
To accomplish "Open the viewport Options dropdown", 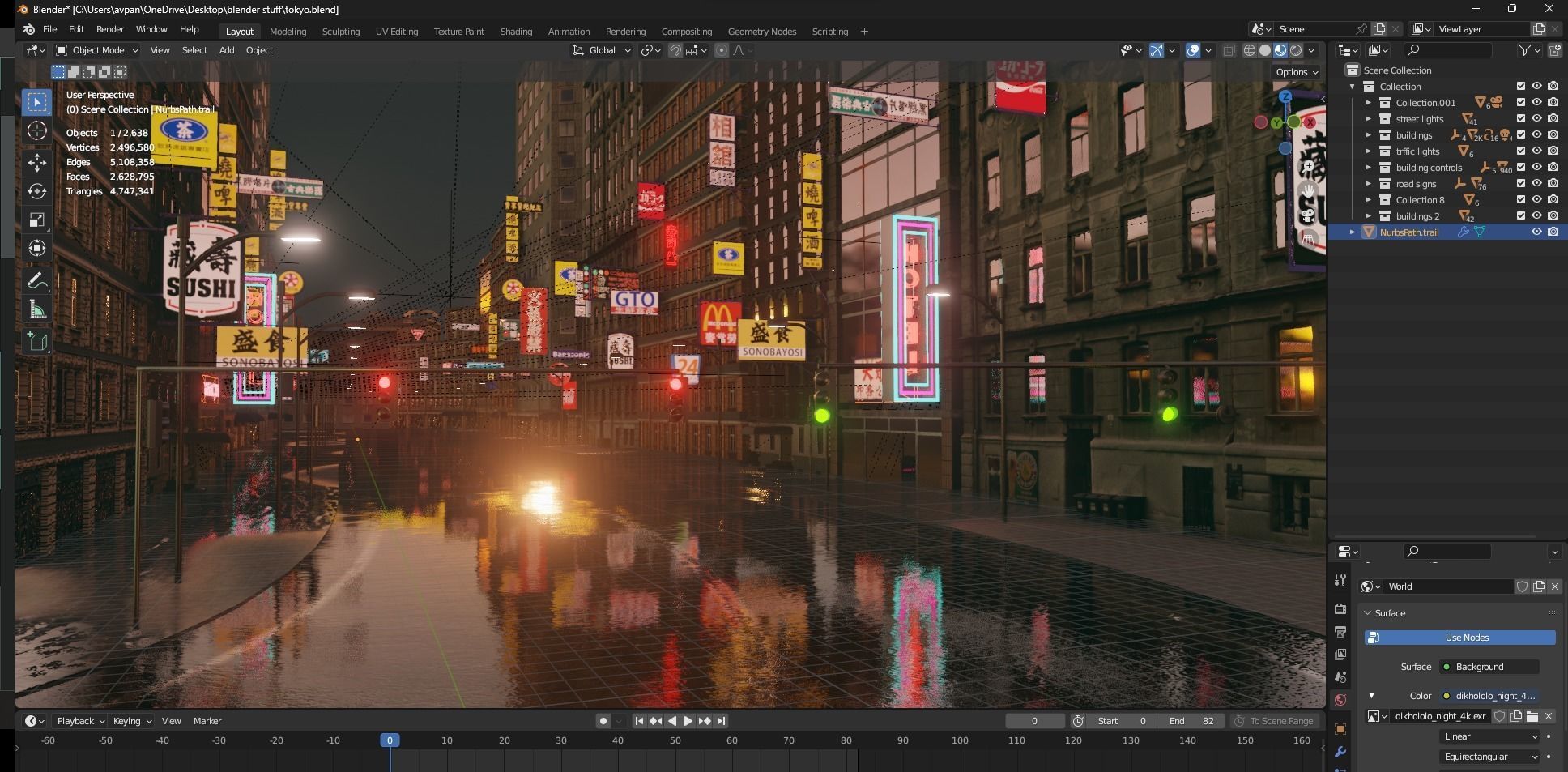I will tap(1297, 72).
